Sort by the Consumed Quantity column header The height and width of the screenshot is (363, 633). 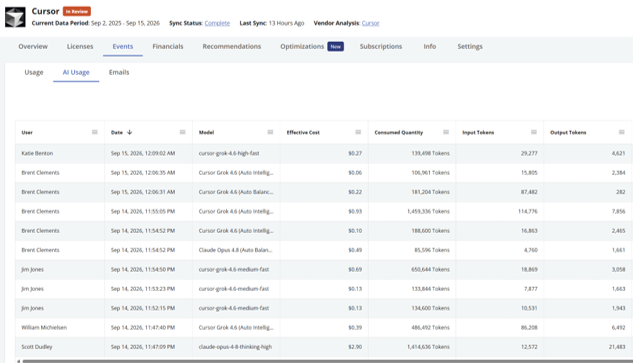[x=399, y=132]
